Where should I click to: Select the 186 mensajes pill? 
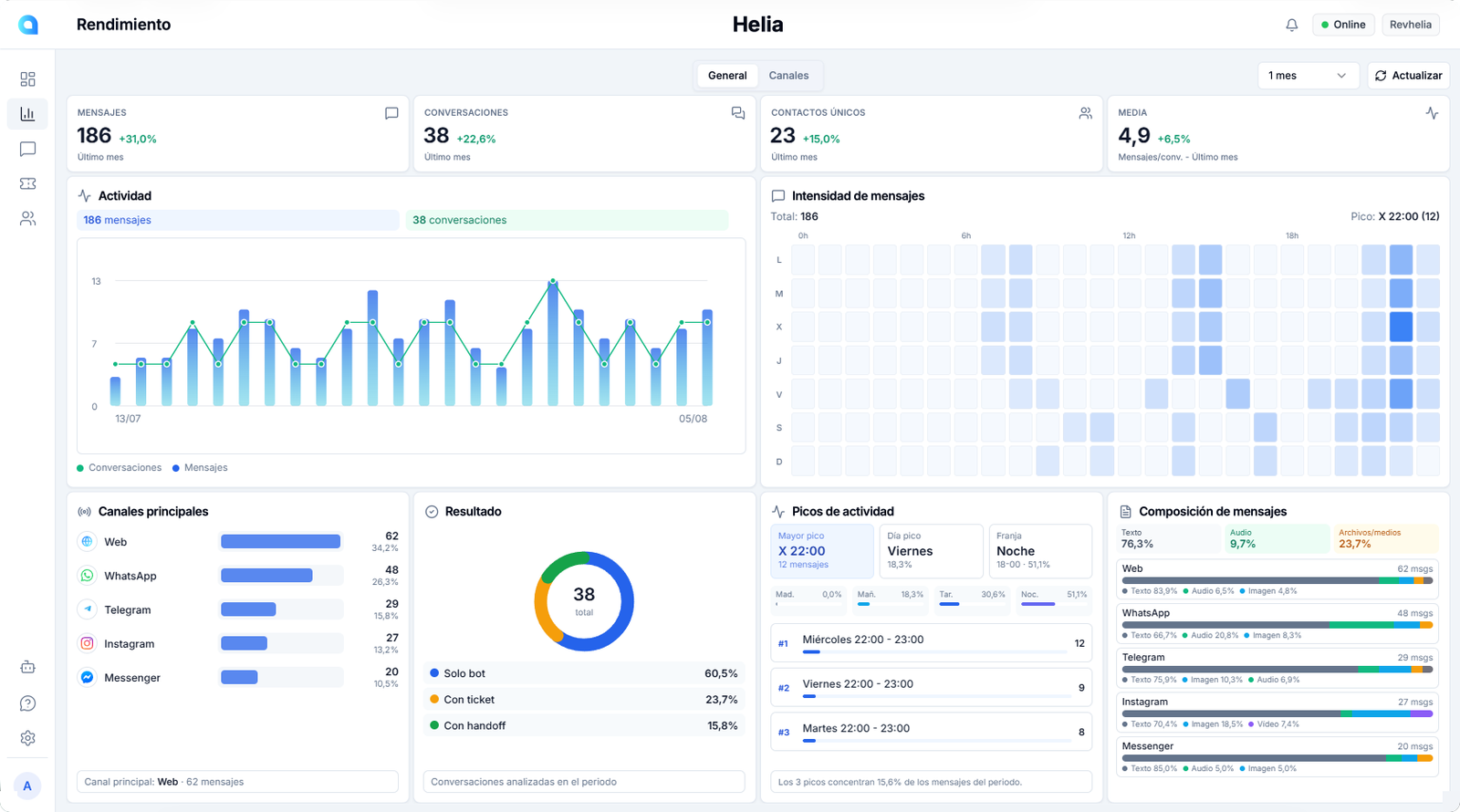(x=238, y=220)
